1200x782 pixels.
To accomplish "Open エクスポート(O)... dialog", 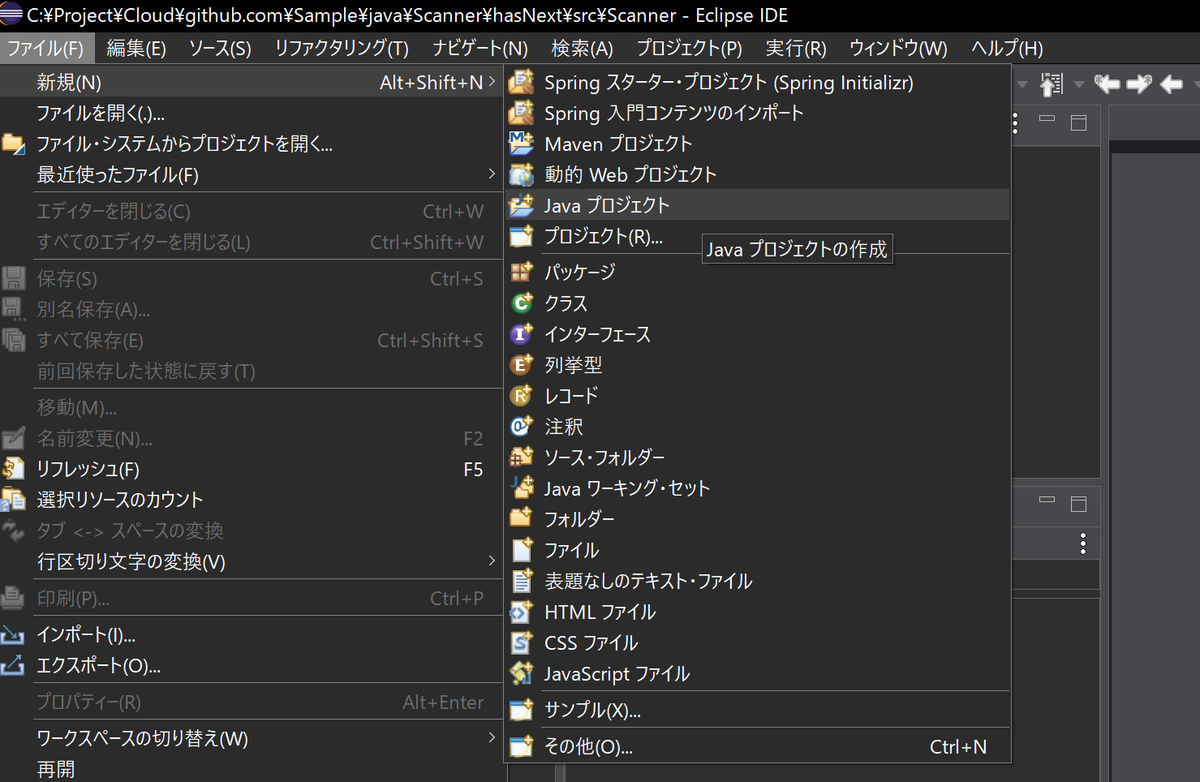I will pyautogui.click(x=250, y=666).
